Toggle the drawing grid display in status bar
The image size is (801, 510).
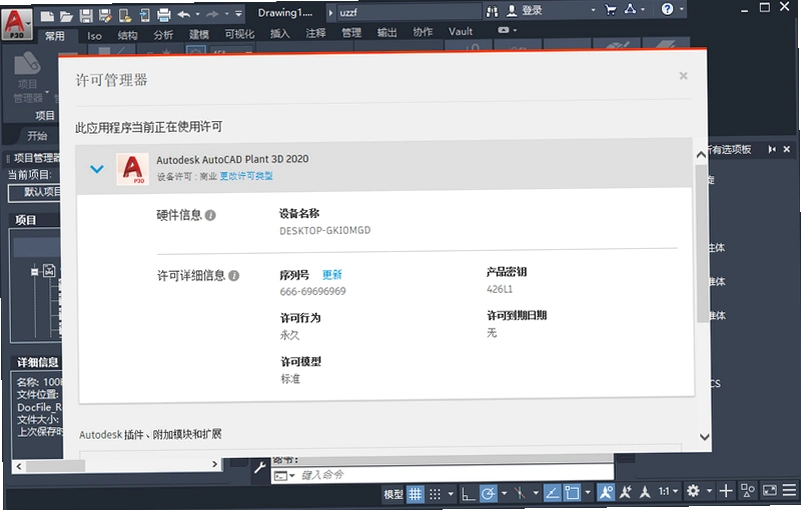[415, 494]
